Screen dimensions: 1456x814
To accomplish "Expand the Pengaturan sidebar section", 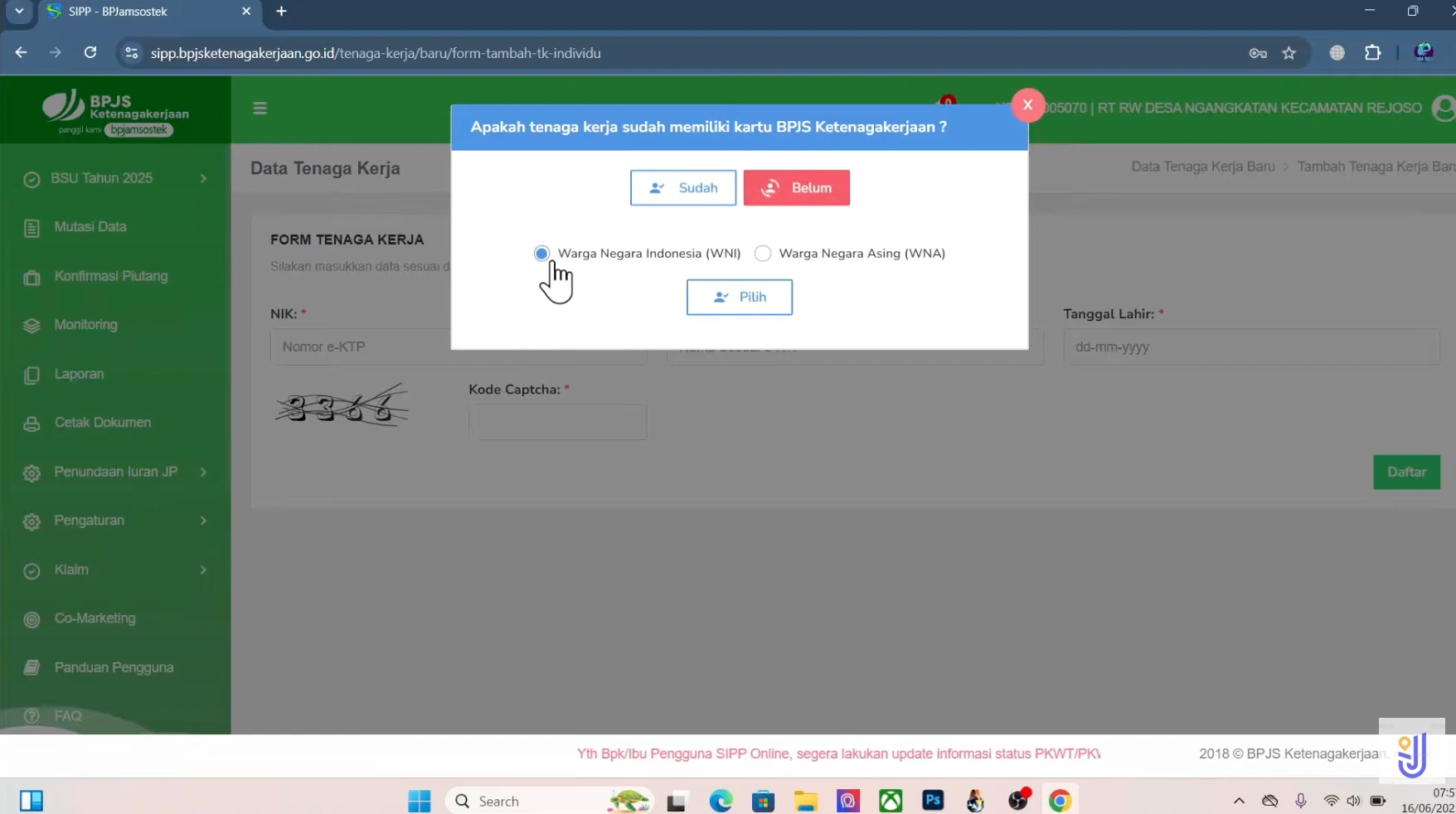I will [x=115, y=521].
